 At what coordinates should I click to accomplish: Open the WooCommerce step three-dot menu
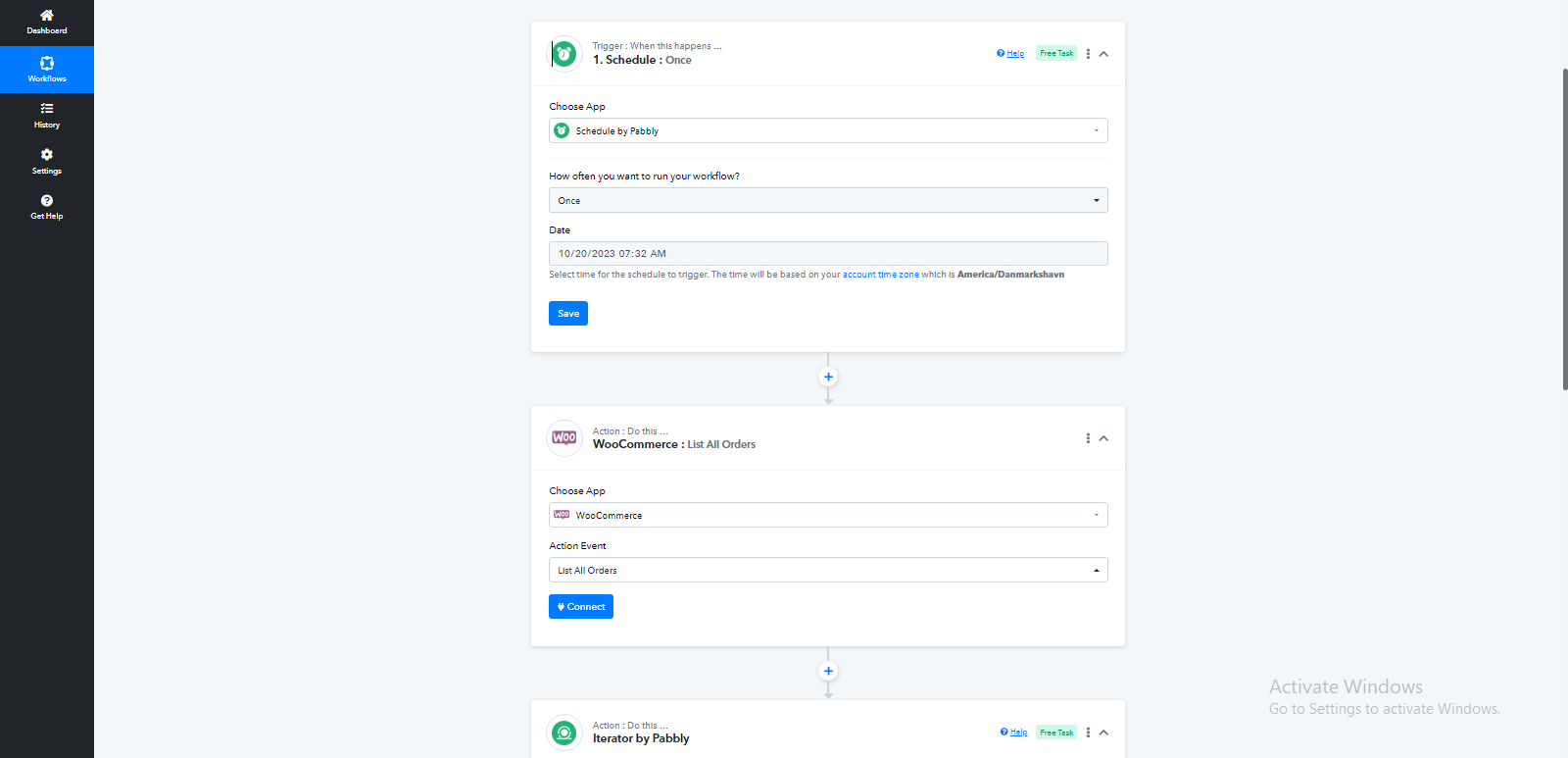[x=1088, y=438]
